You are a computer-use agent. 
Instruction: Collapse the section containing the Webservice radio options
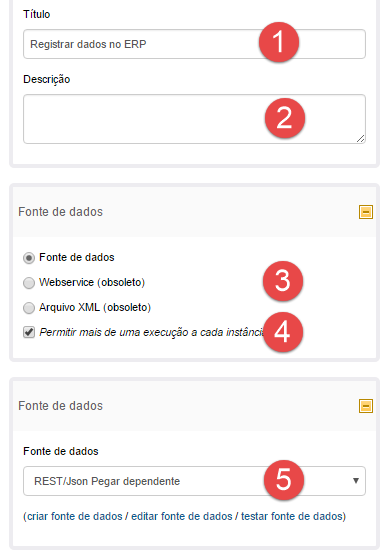click(x=366, y=212)
